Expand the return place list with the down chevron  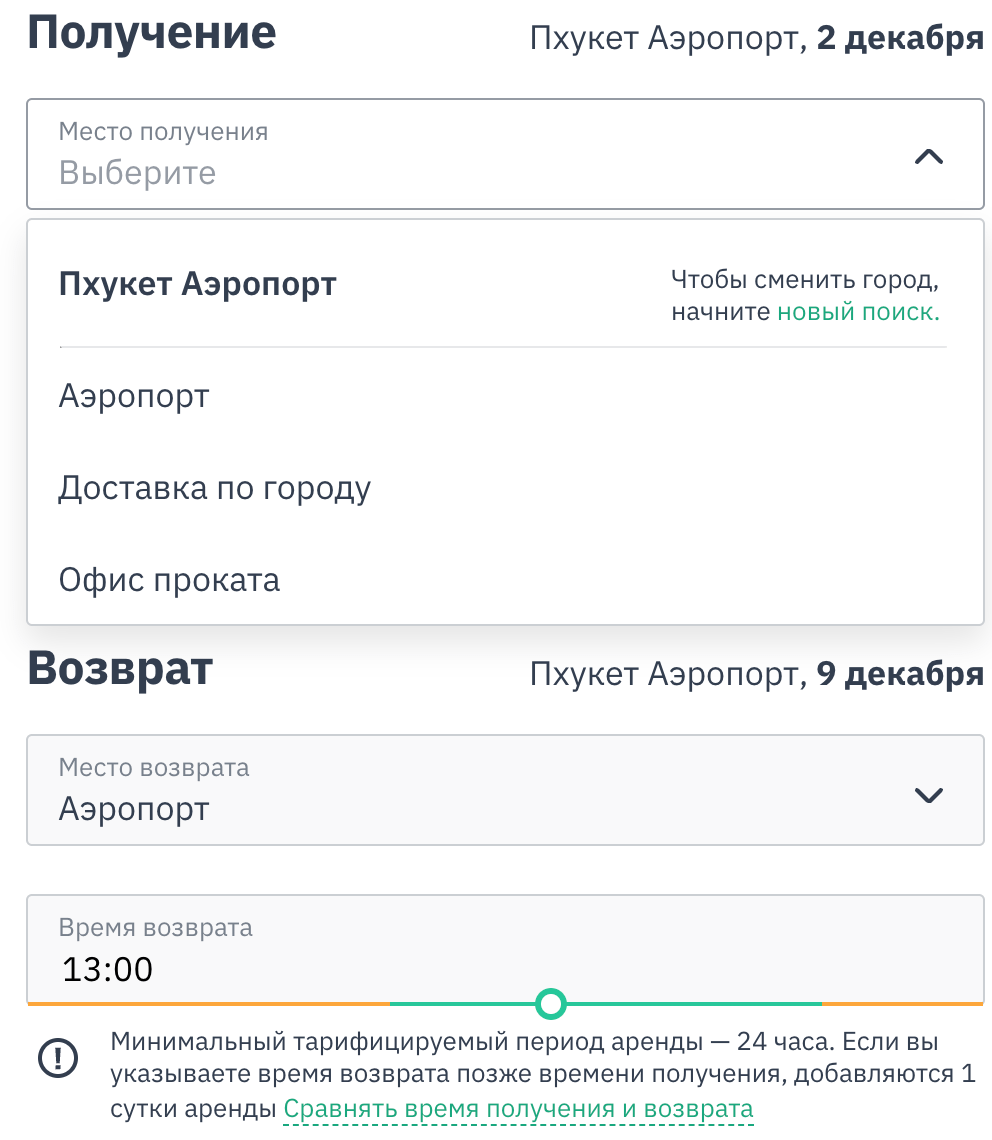pyautogui.click(x=928, y=794)
